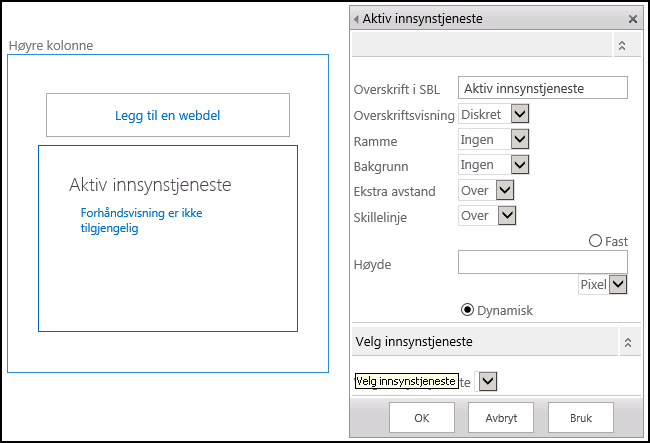Close the Aktiv innsynstjeneste tool pane
Image resolution: width=650 pixels, height=443 pixels.
(633, 19)
